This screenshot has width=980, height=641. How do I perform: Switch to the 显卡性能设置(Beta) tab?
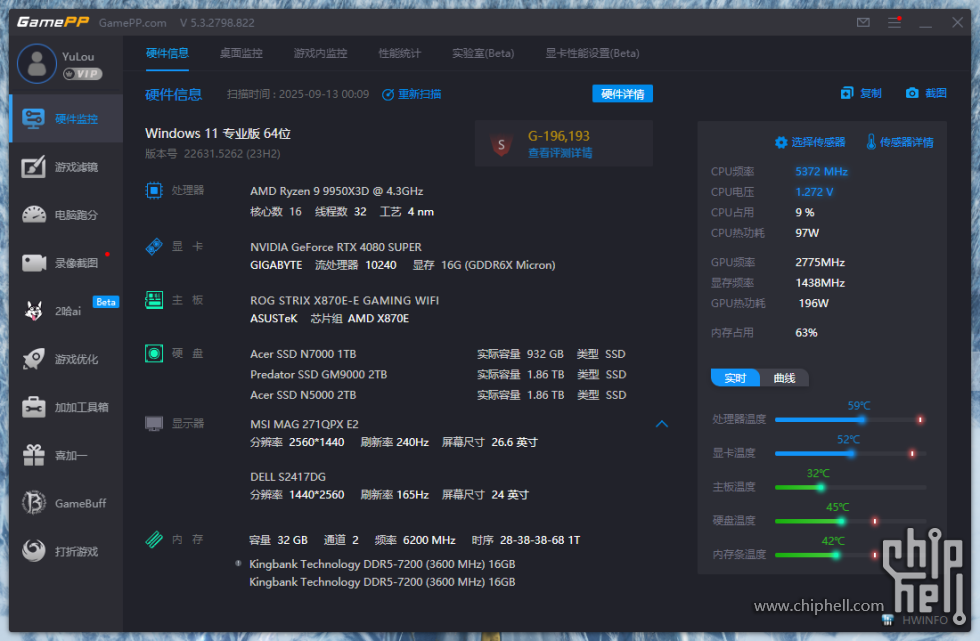click(592, 53)
